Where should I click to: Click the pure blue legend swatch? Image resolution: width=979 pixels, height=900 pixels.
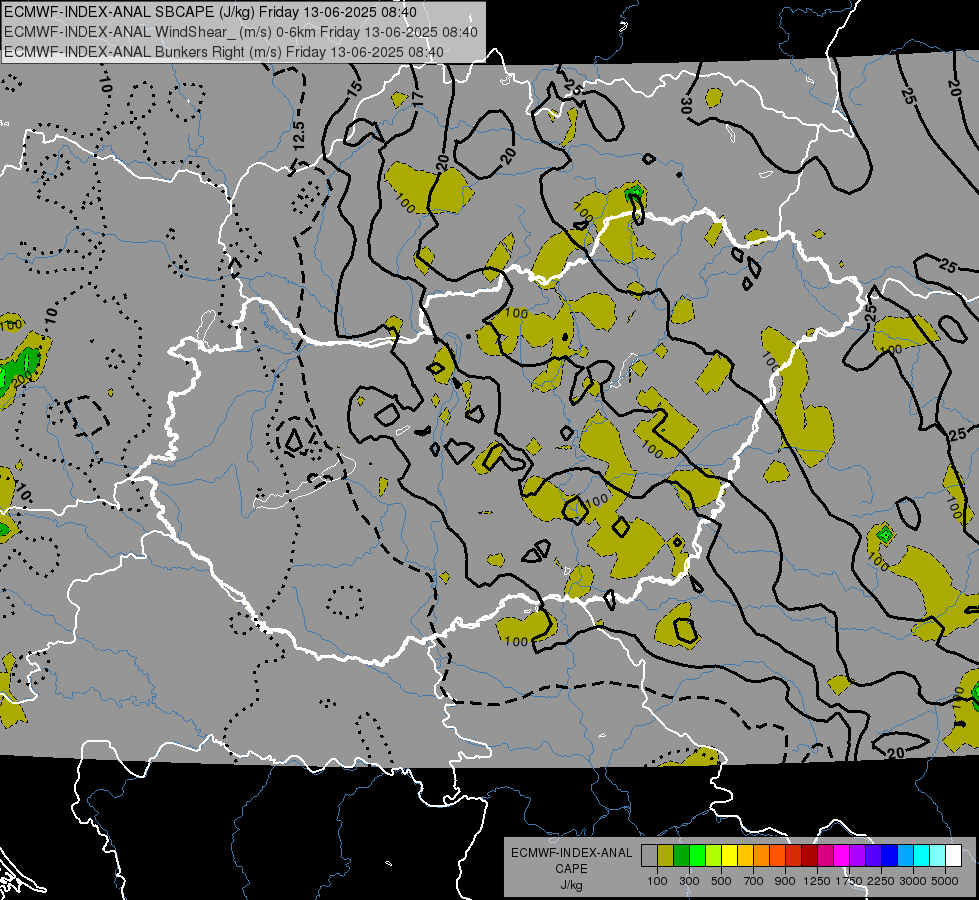(x=890, y=856)
